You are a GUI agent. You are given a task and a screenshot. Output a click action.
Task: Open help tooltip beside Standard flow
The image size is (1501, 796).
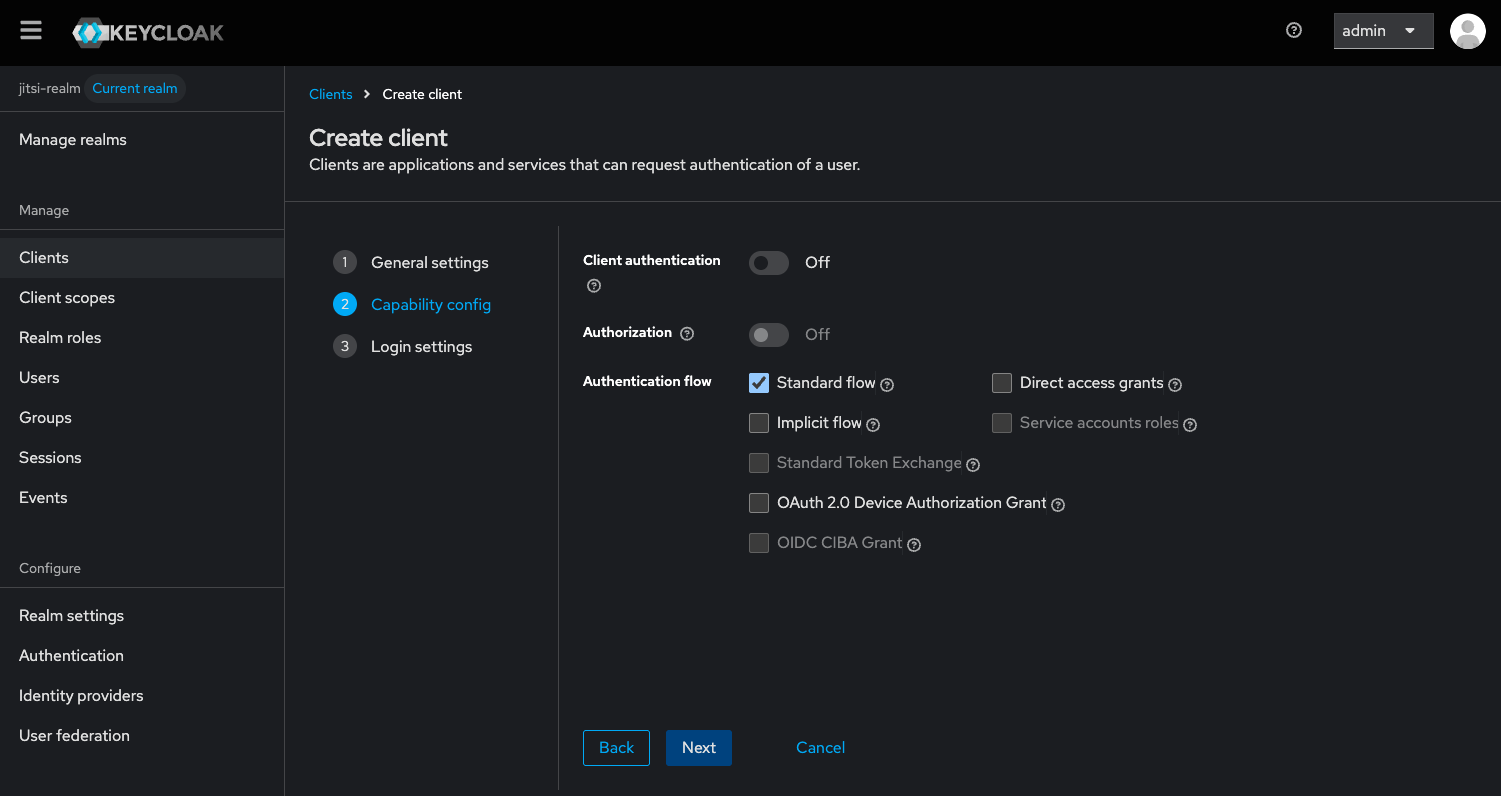[x=886, y=384]
